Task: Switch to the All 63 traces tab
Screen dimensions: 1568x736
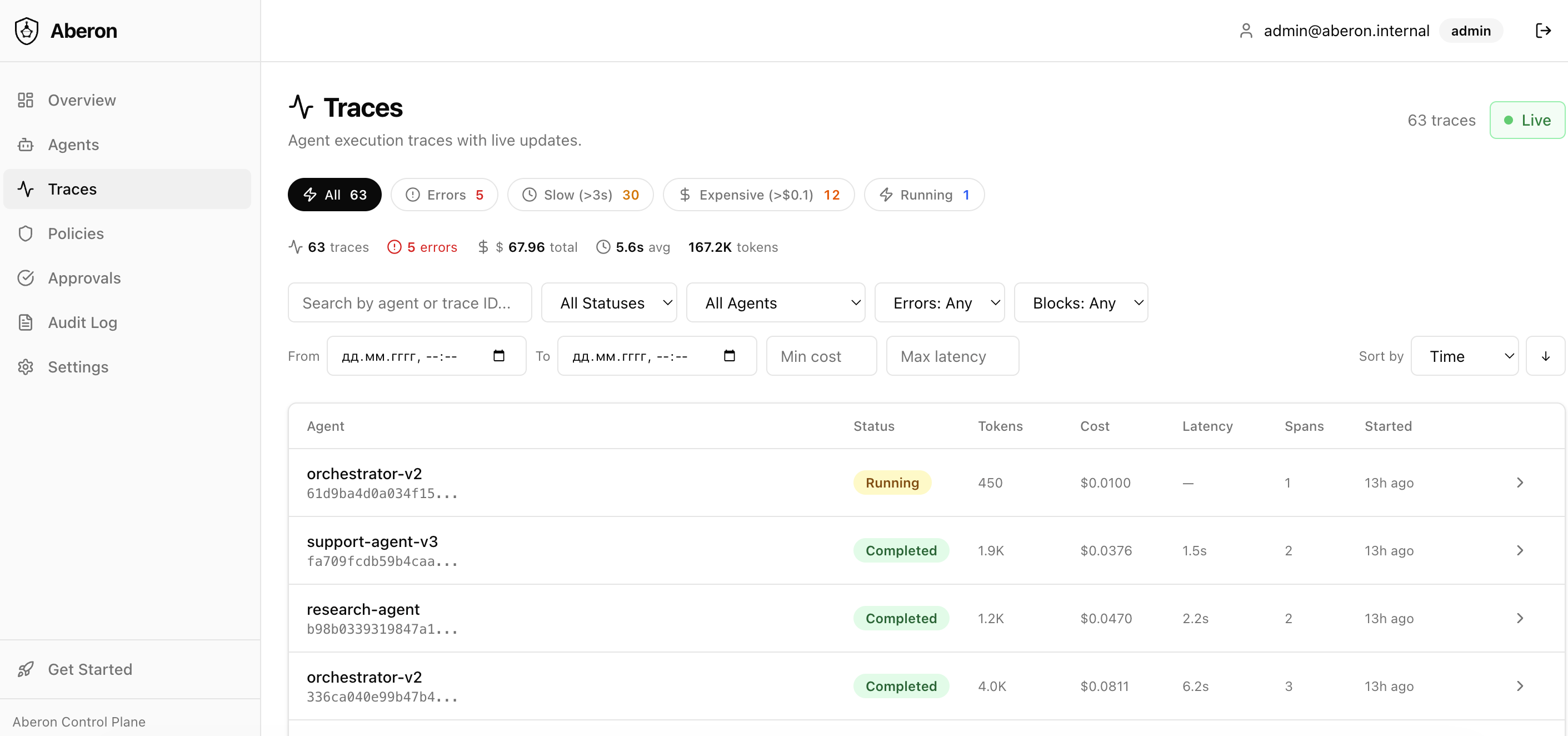Action: 333,194
